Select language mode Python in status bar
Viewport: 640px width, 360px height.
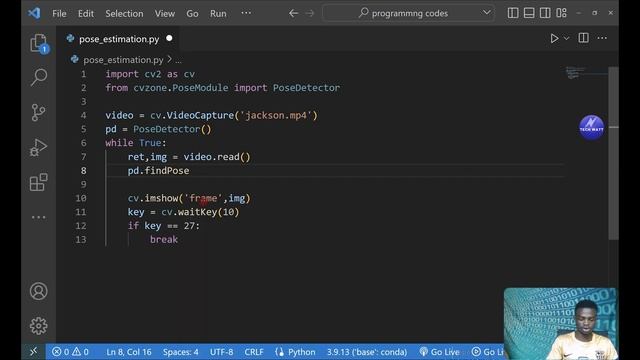pos(302,352)
